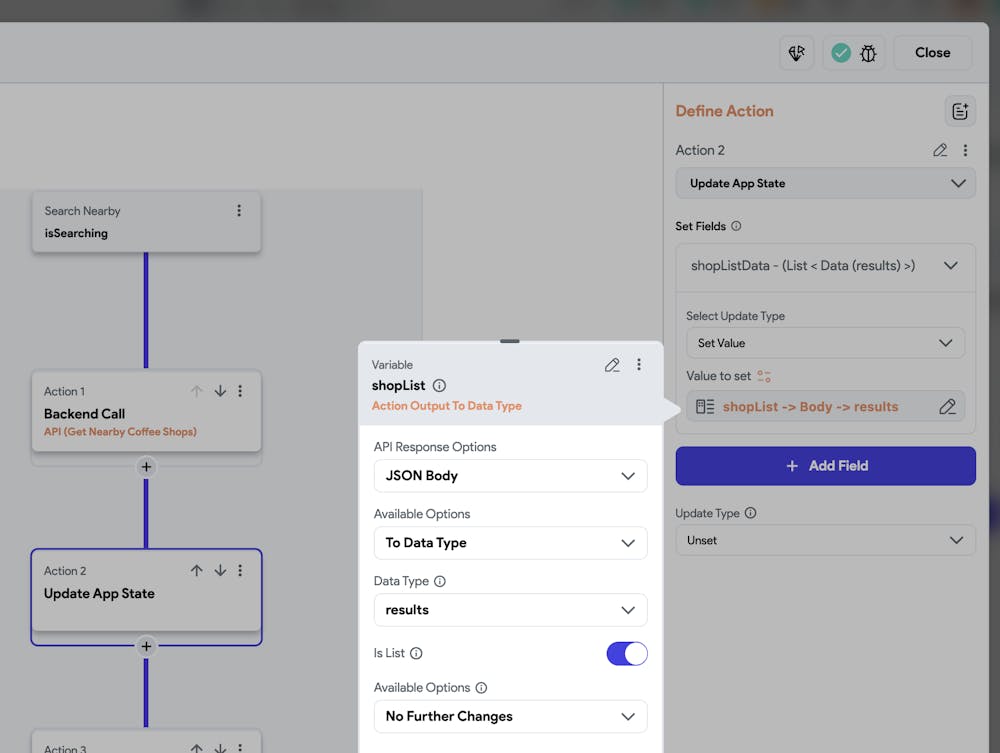Image resolution: width=1000 pixels, height=753 pixels.
Task: Open the Data Type results dropdown
Action: pos(510,610)
